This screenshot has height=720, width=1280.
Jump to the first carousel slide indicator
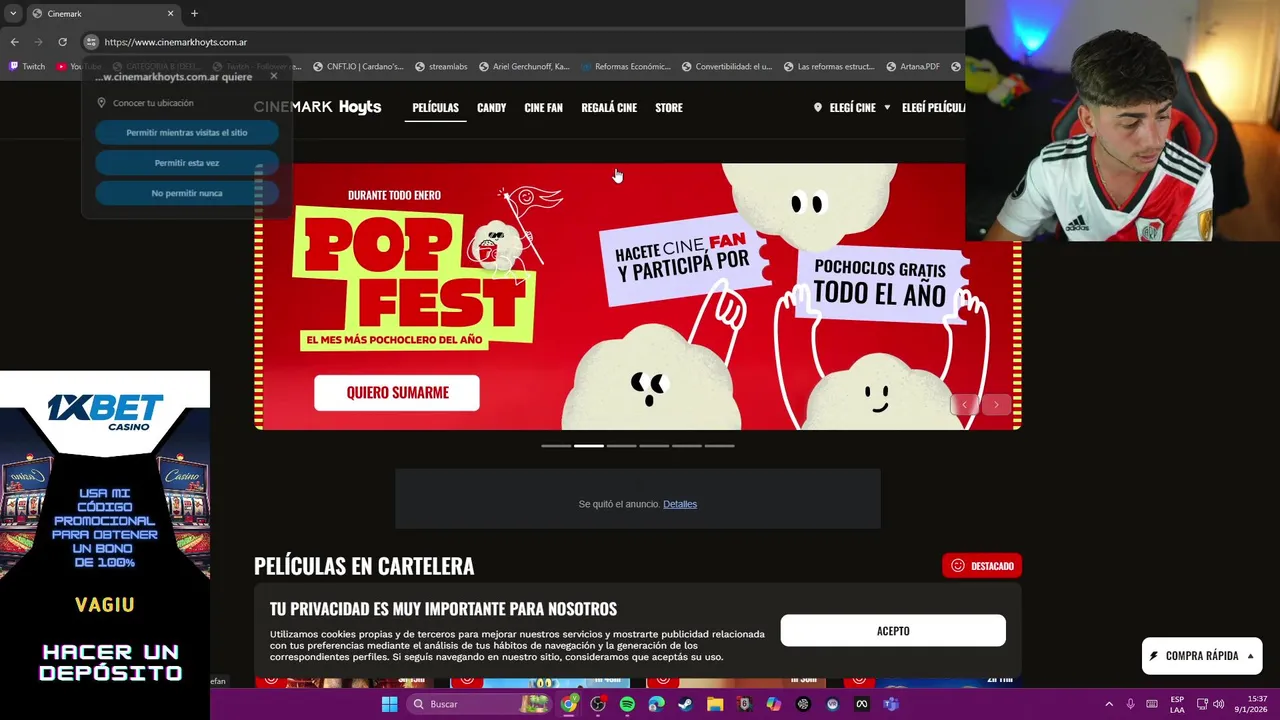(556, 446)
